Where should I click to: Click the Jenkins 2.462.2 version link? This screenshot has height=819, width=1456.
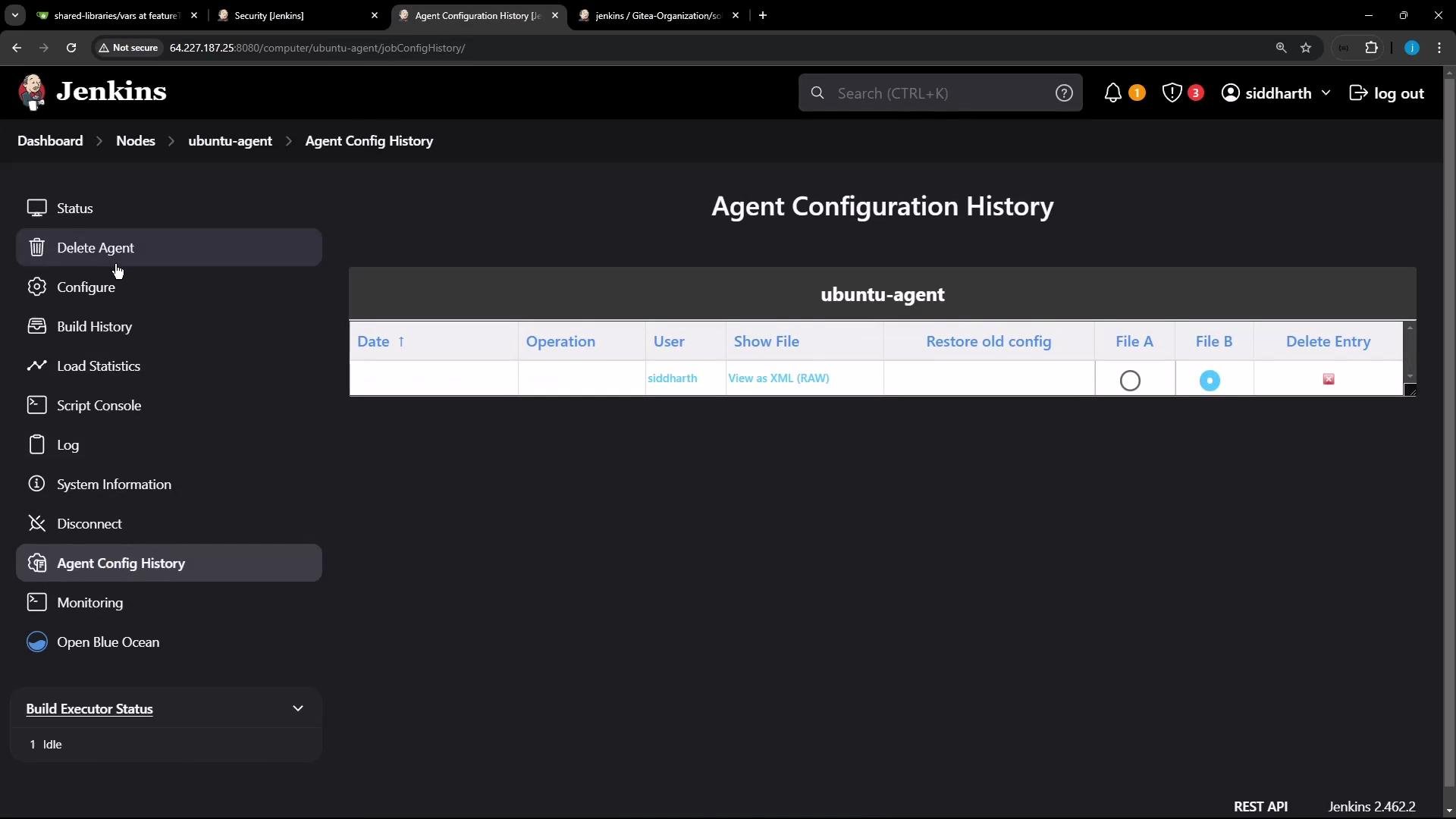(1372, 806)
